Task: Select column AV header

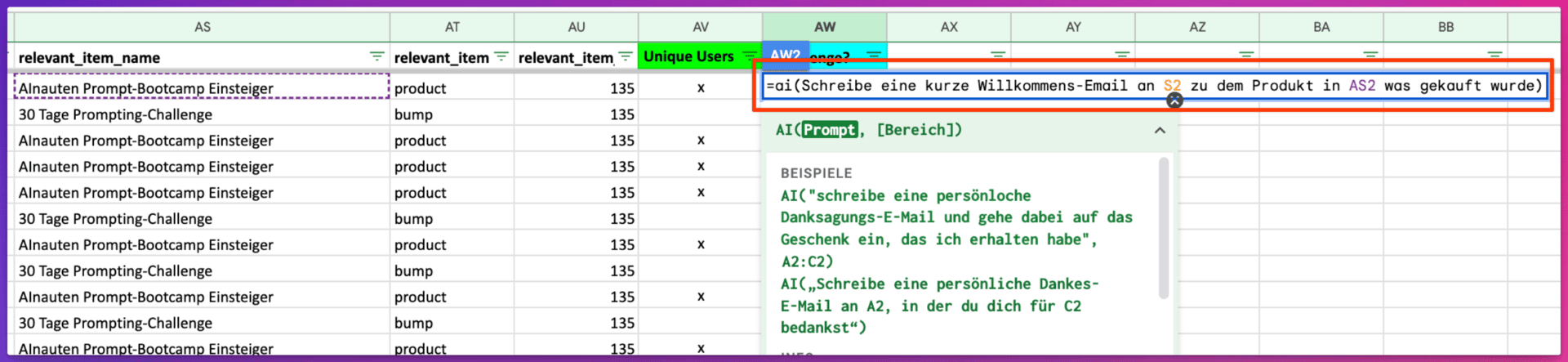Action: tap(701, 27)
